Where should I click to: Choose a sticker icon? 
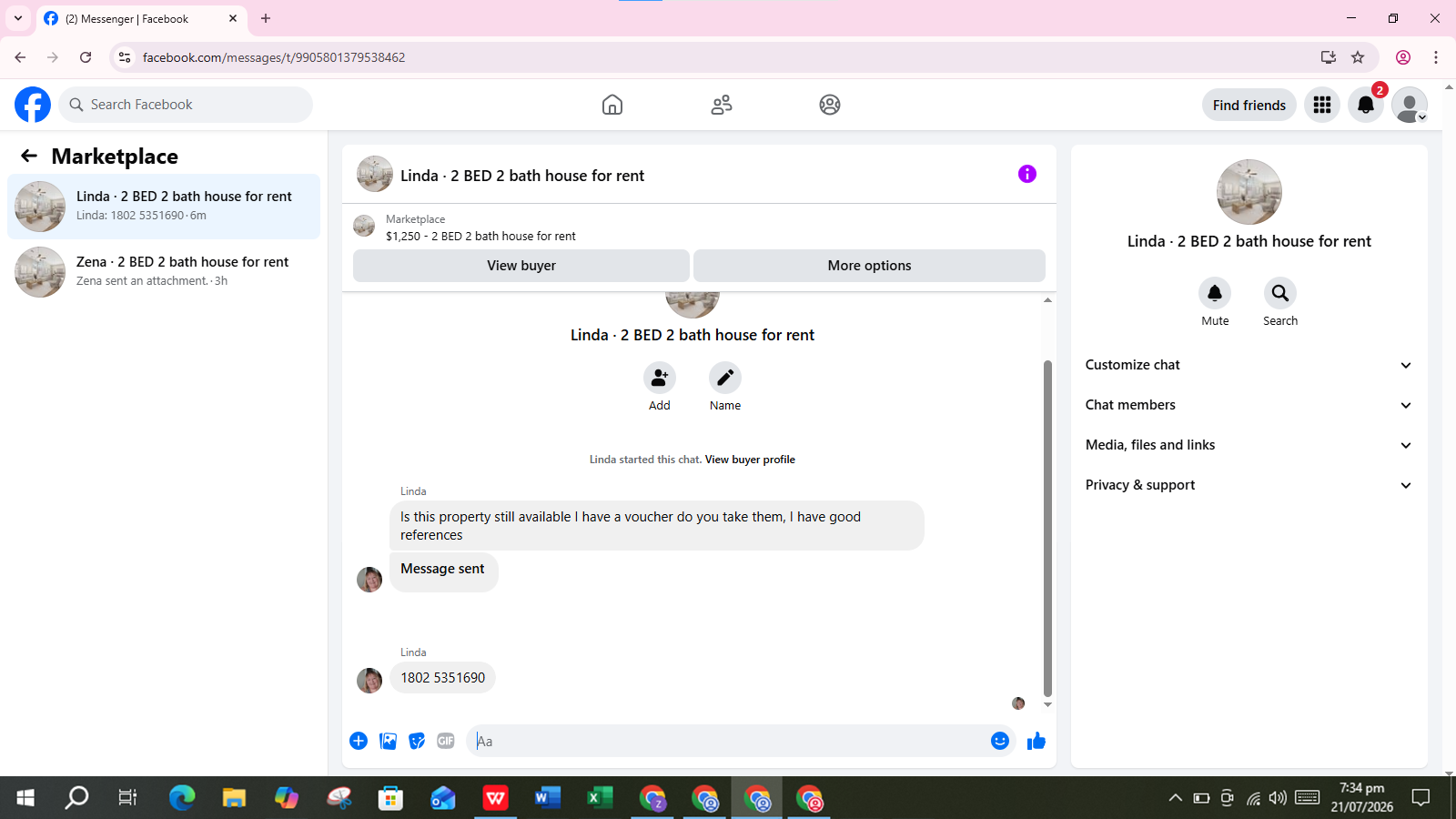417,741
